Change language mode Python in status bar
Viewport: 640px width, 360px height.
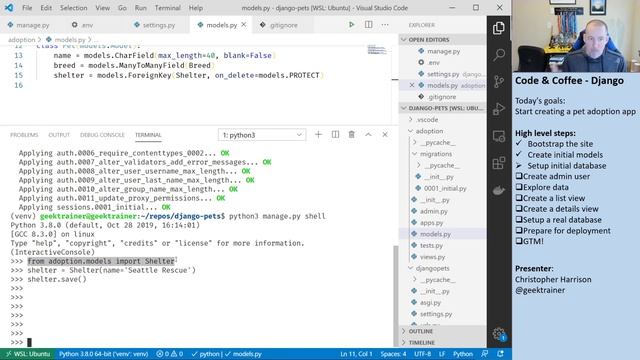tap(463, 354)
